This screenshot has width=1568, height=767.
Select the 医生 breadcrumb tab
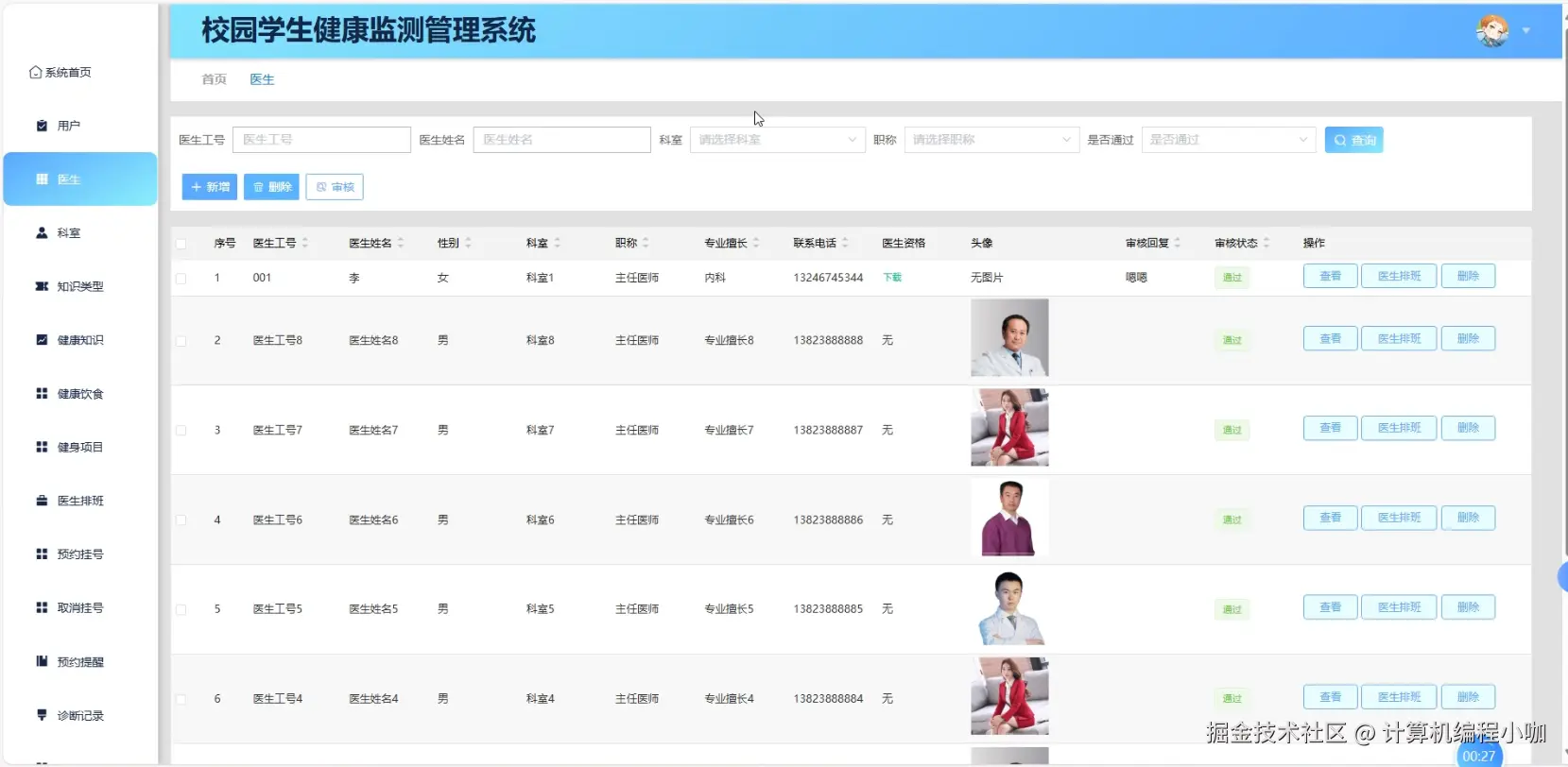click(262, 79)
